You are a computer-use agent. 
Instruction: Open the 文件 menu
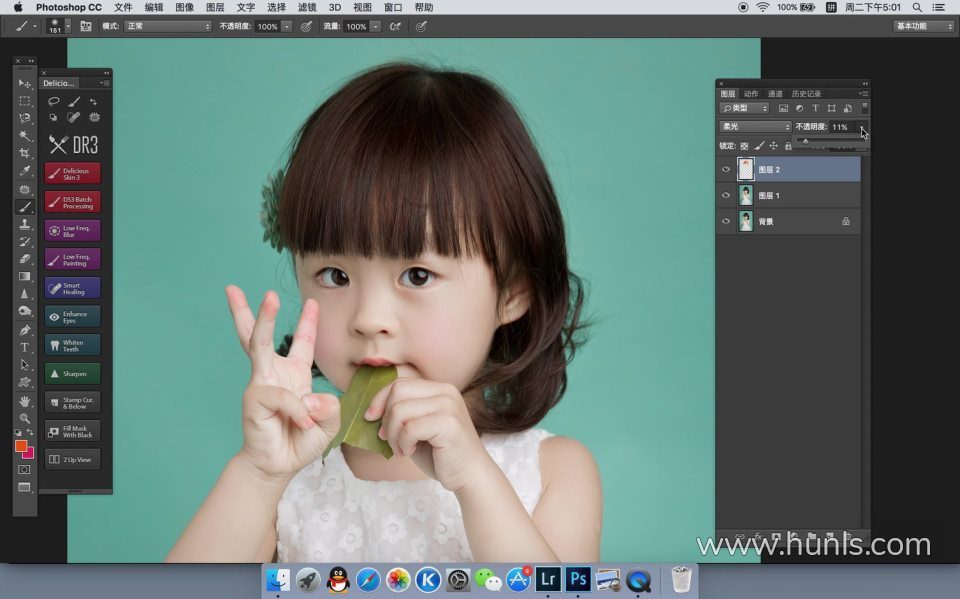pyautogui.click(x=123, y=7)
